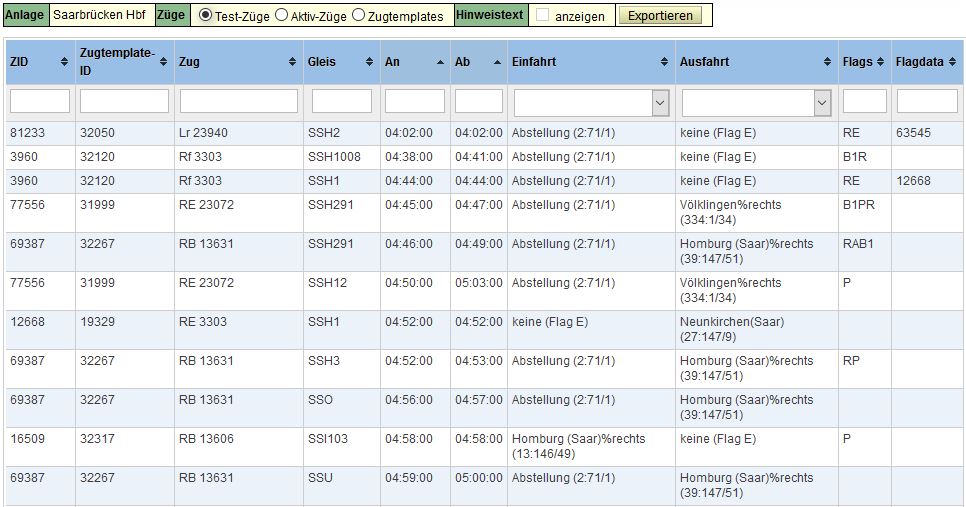Sort by An arrival time arrow
This screenshot has width=966, height=507.
(x=440, y=62)
